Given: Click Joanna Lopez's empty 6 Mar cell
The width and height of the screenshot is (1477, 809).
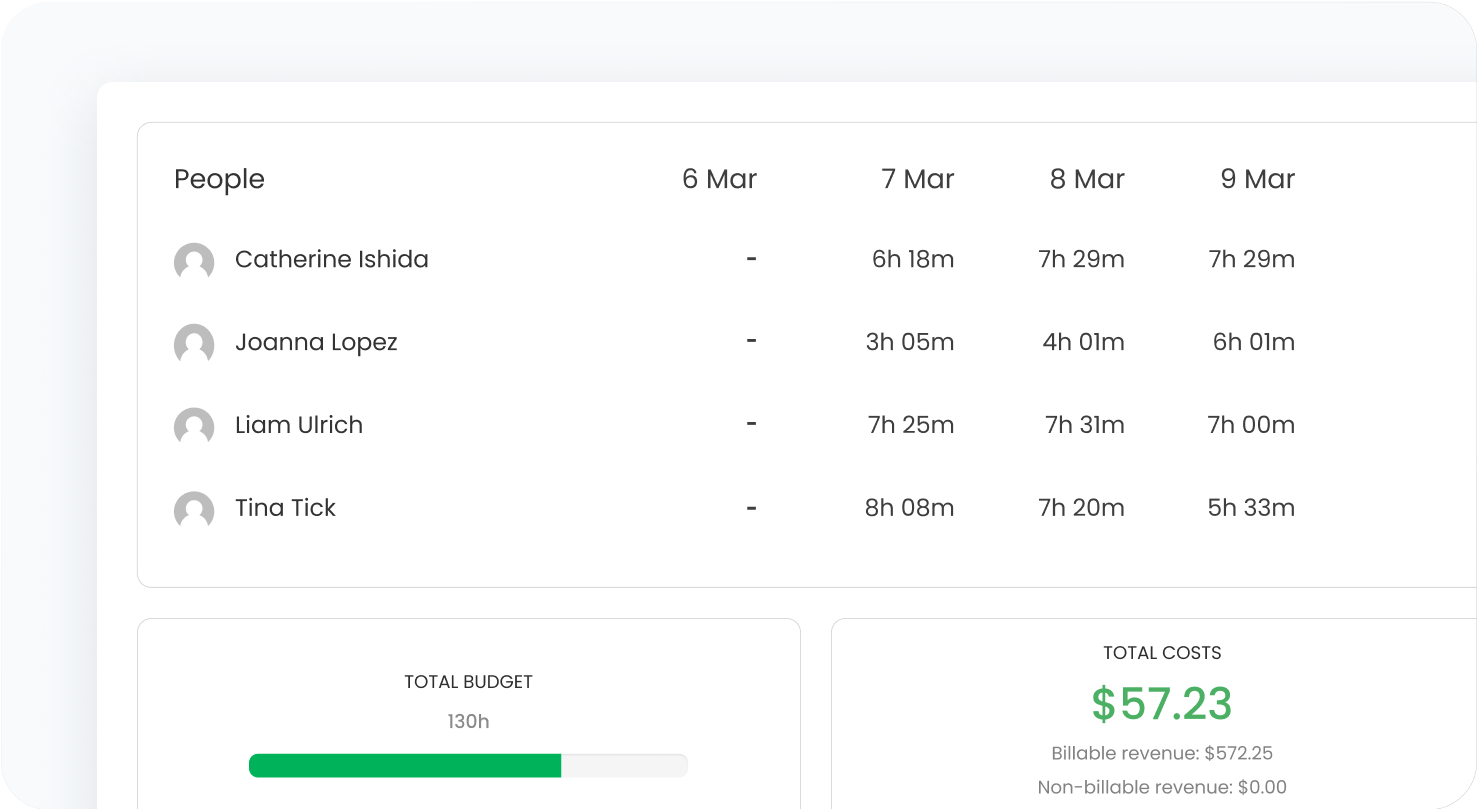Looking at the screenshot, I should click(x=751, y=342).
